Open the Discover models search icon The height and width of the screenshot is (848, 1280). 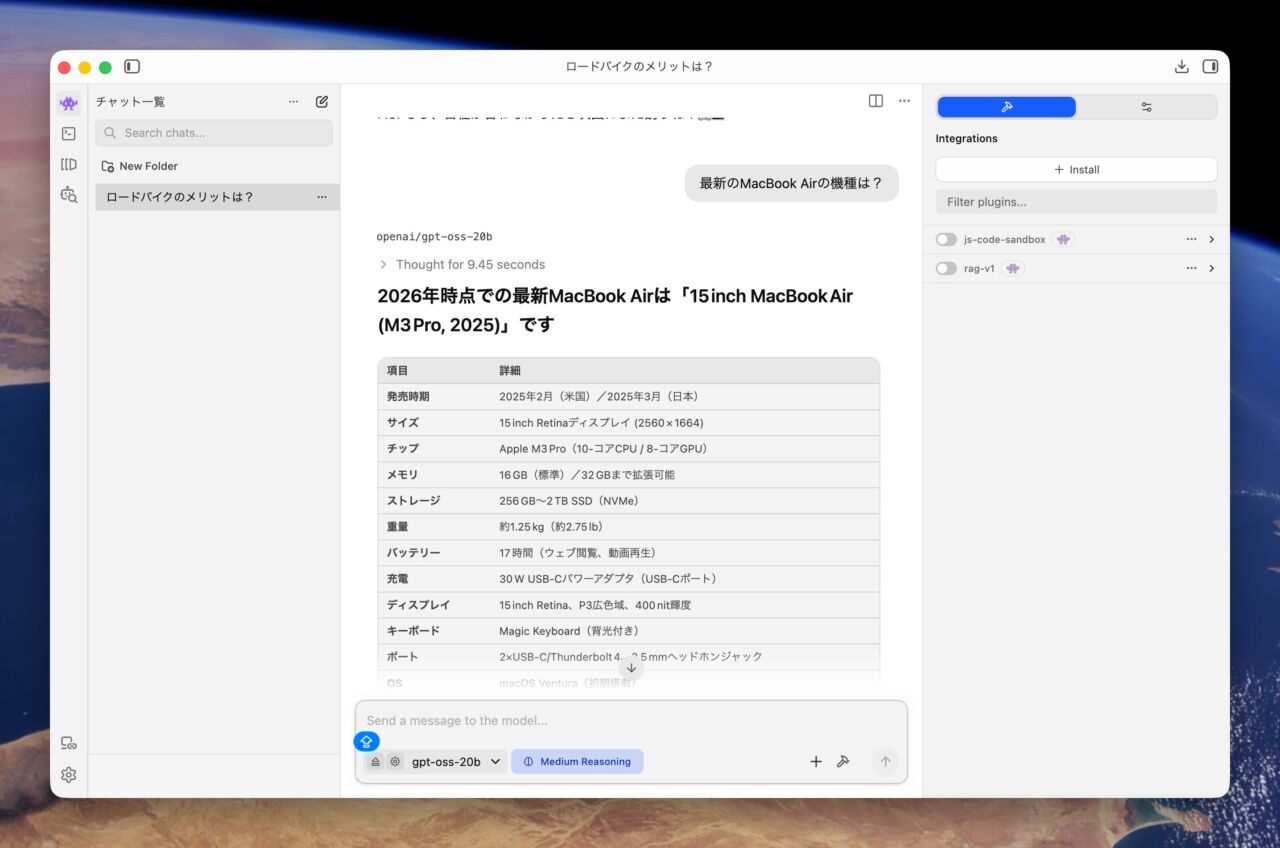[x=68, y=195]
